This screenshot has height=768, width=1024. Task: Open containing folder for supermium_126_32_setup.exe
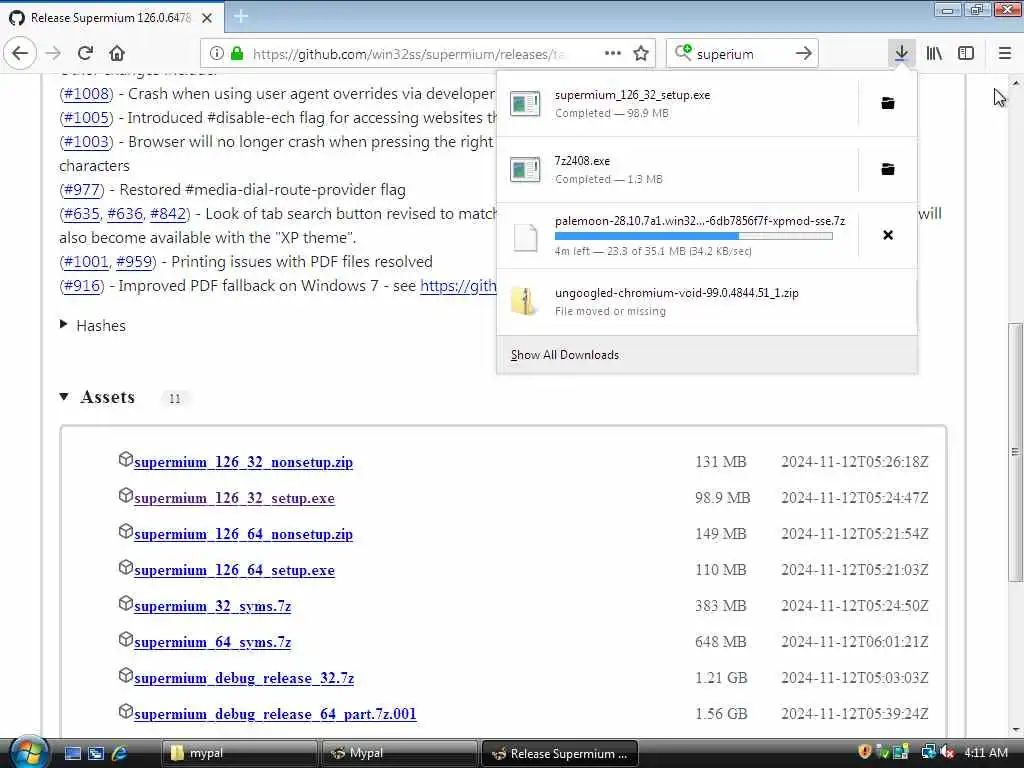pyautogui.click(x=888, y=103)
